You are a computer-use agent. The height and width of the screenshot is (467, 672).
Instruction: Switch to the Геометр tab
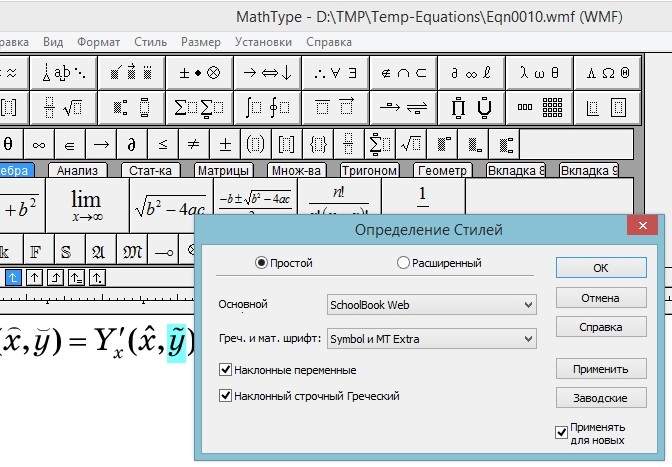[442, 171]
